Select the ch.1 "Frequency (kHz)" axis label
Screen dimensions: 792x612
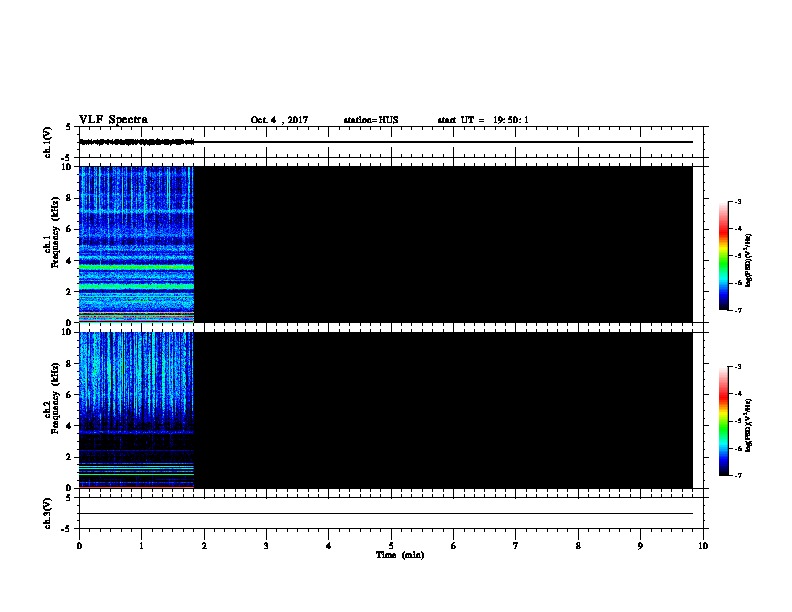coord(55,232)
